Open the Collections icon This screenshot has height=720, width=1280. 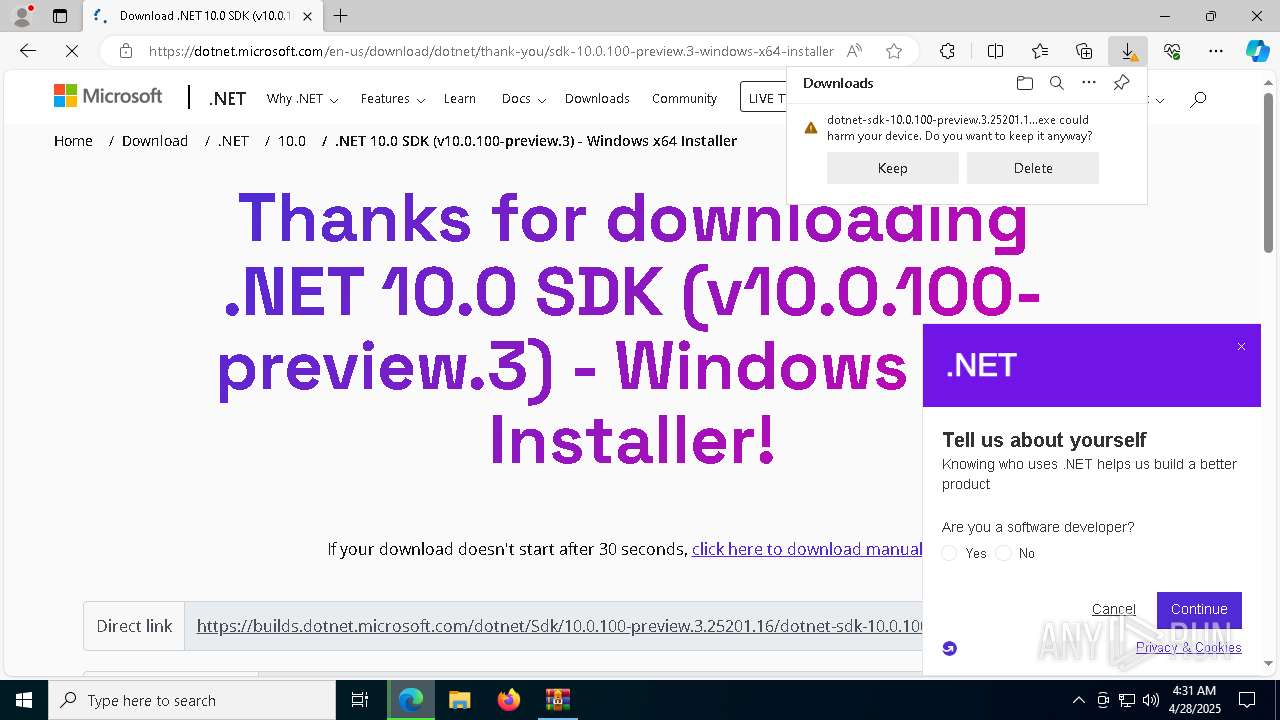coord(1084,51)
